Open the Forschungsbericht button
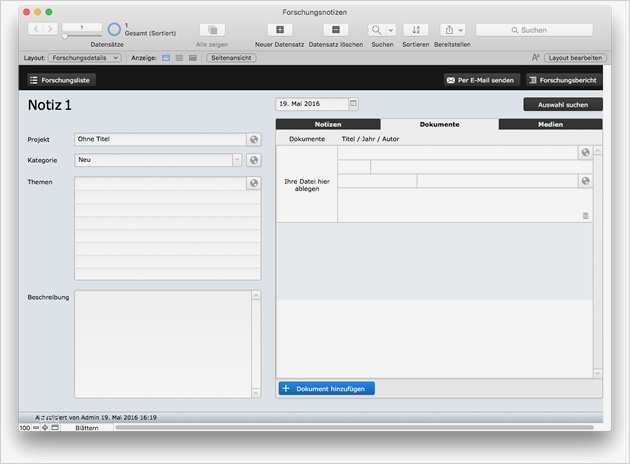The height and width of the screenshot is (464, 630). pyautogui.click(x=564, y=80)
